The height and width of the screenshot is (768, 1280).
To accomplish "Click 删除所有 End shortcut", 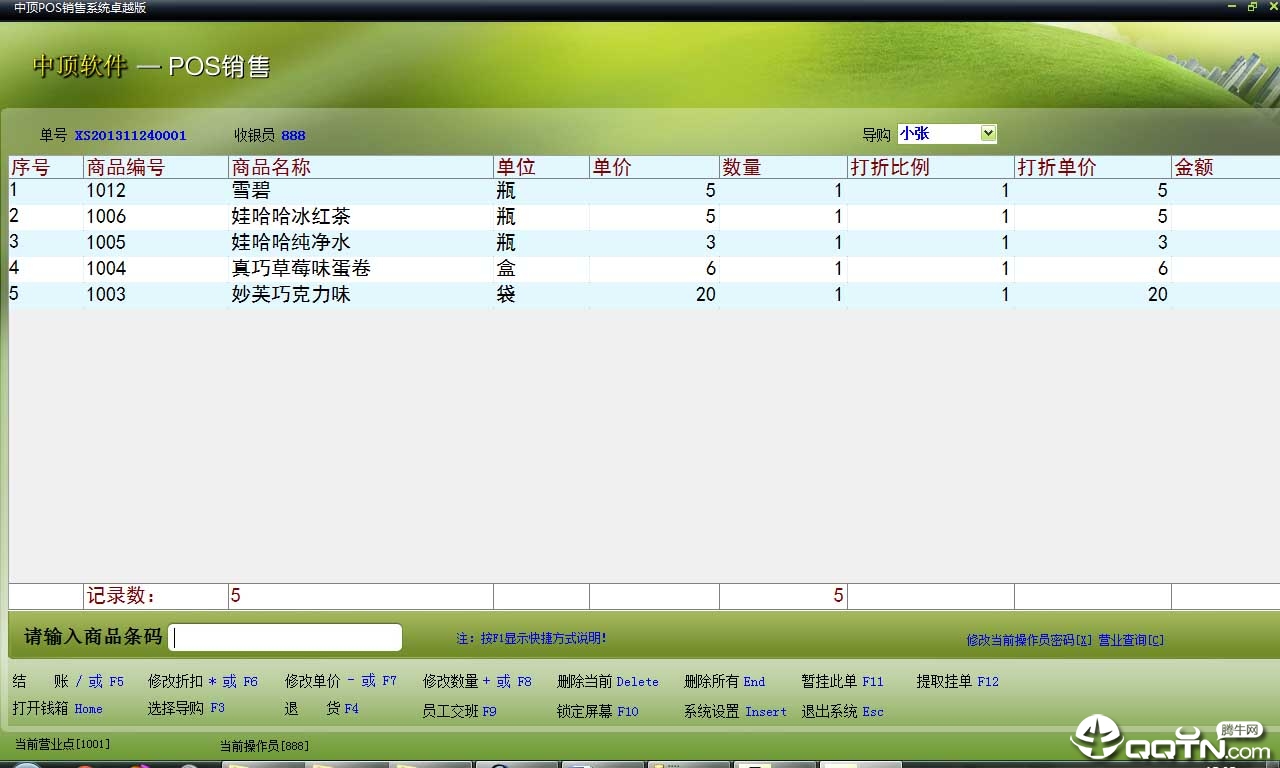I will click(724, 682).
